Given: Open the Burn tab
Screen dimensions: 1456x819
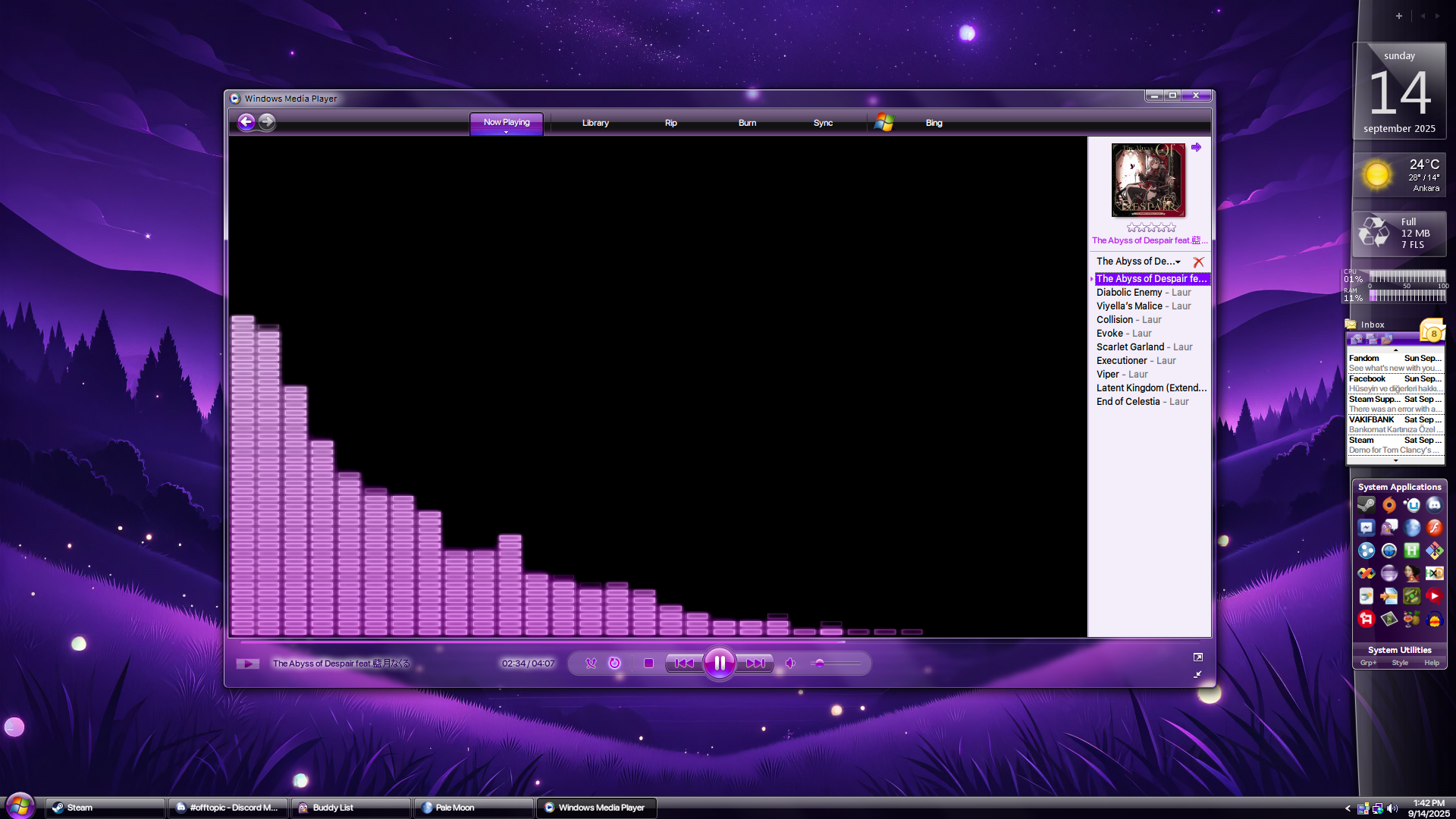Looking at the screenshot, I should click(747, 123).
